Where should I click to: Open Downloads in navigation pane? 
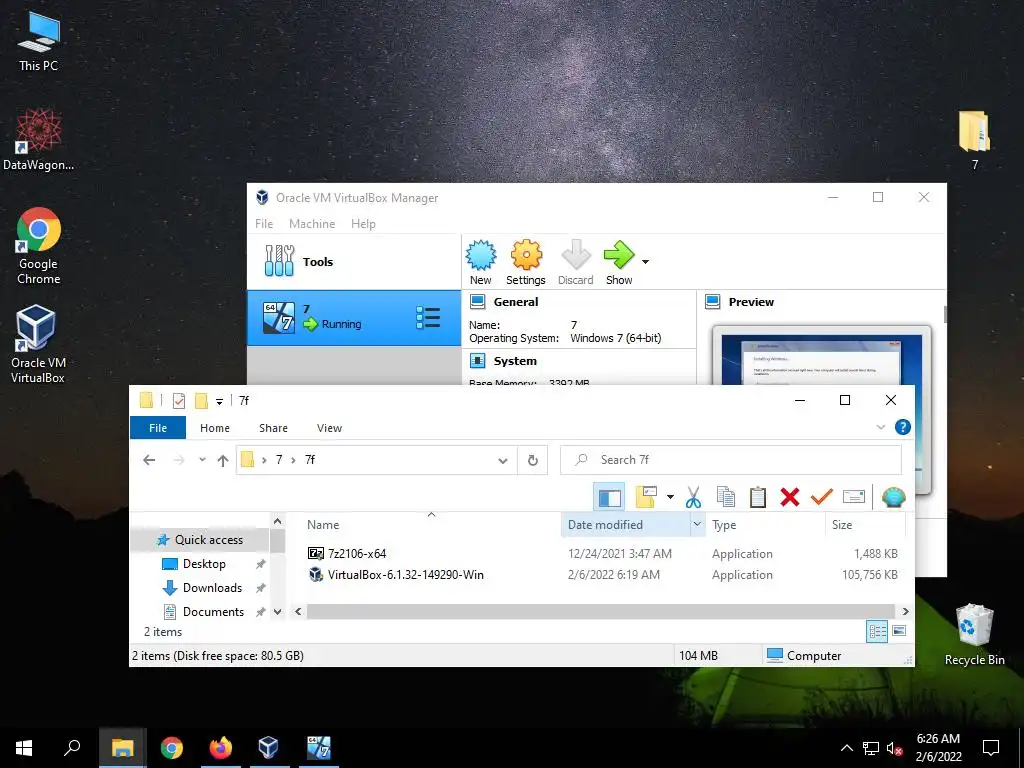pos(212,588)
